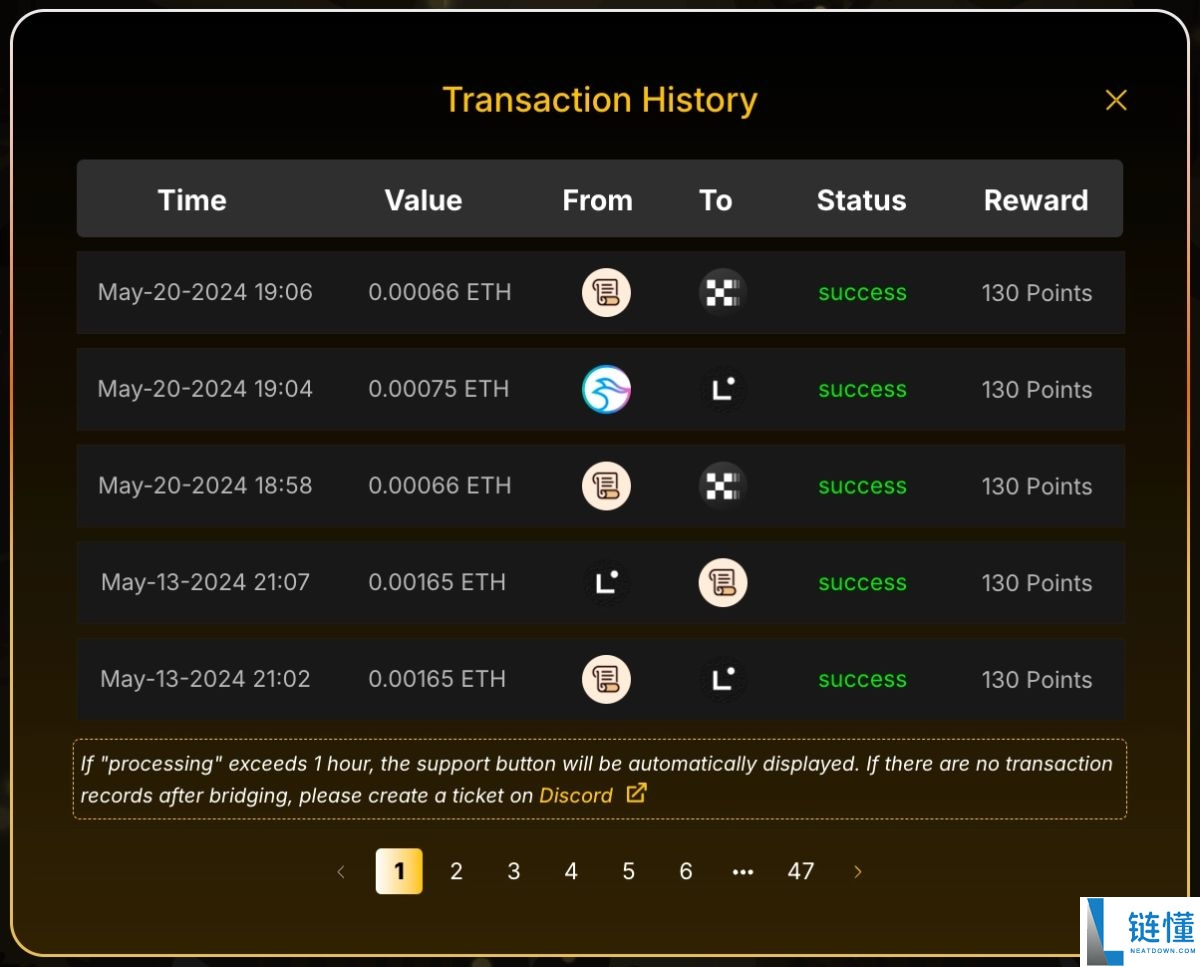
Task: Click the Status column header
Action: [862, 200]
